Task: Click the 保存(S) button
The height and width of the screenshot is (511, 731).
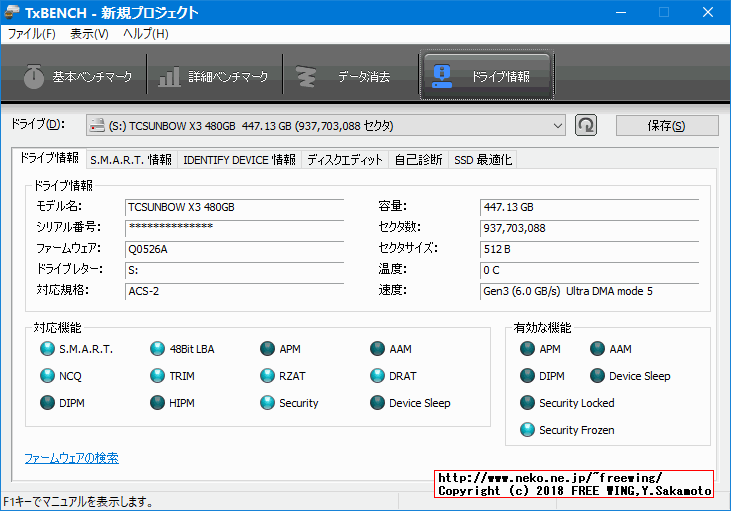Action: coord(667,126)
